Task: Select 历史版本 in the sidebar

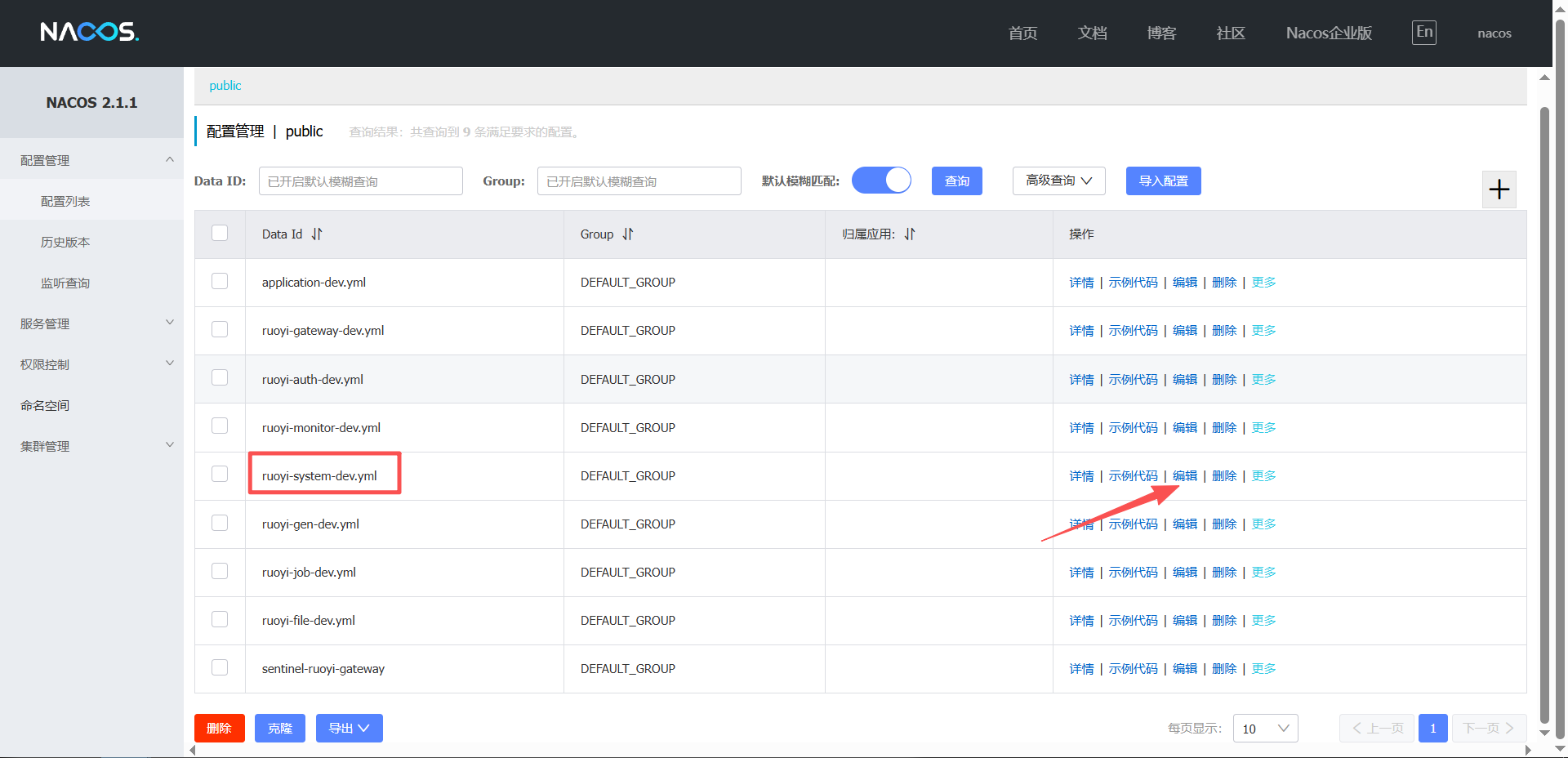Action: [65, 242]
